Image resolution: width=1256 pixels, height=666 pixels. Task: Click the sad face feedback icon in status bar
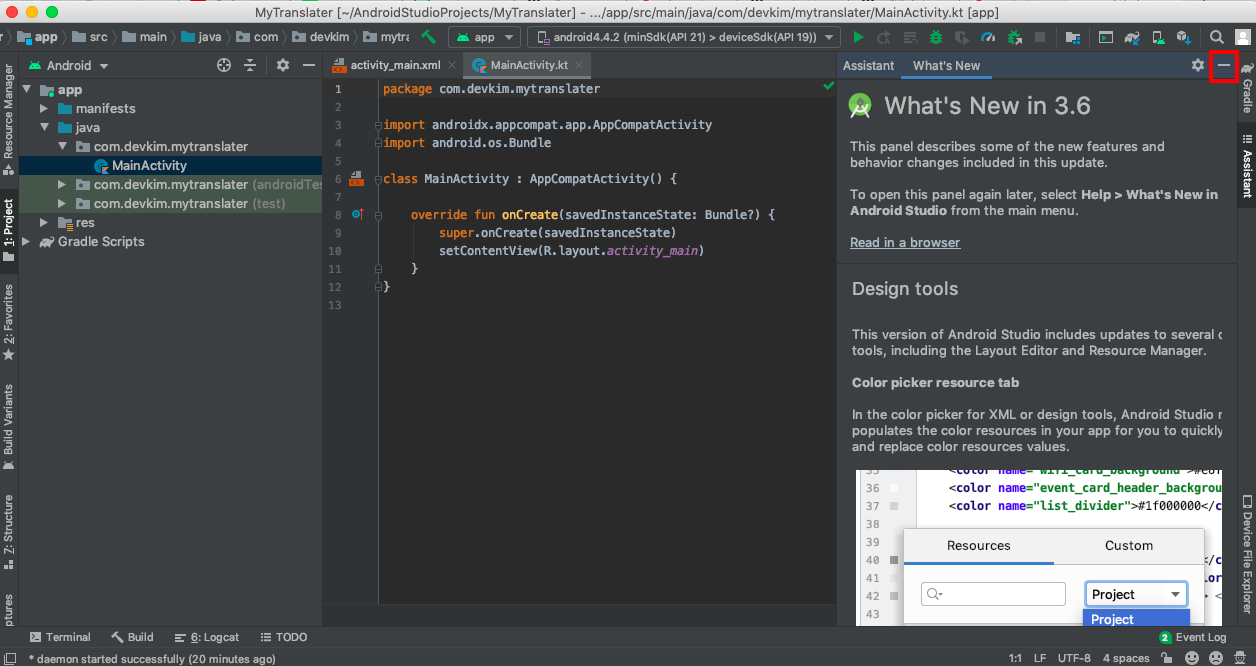[1217, 658]
